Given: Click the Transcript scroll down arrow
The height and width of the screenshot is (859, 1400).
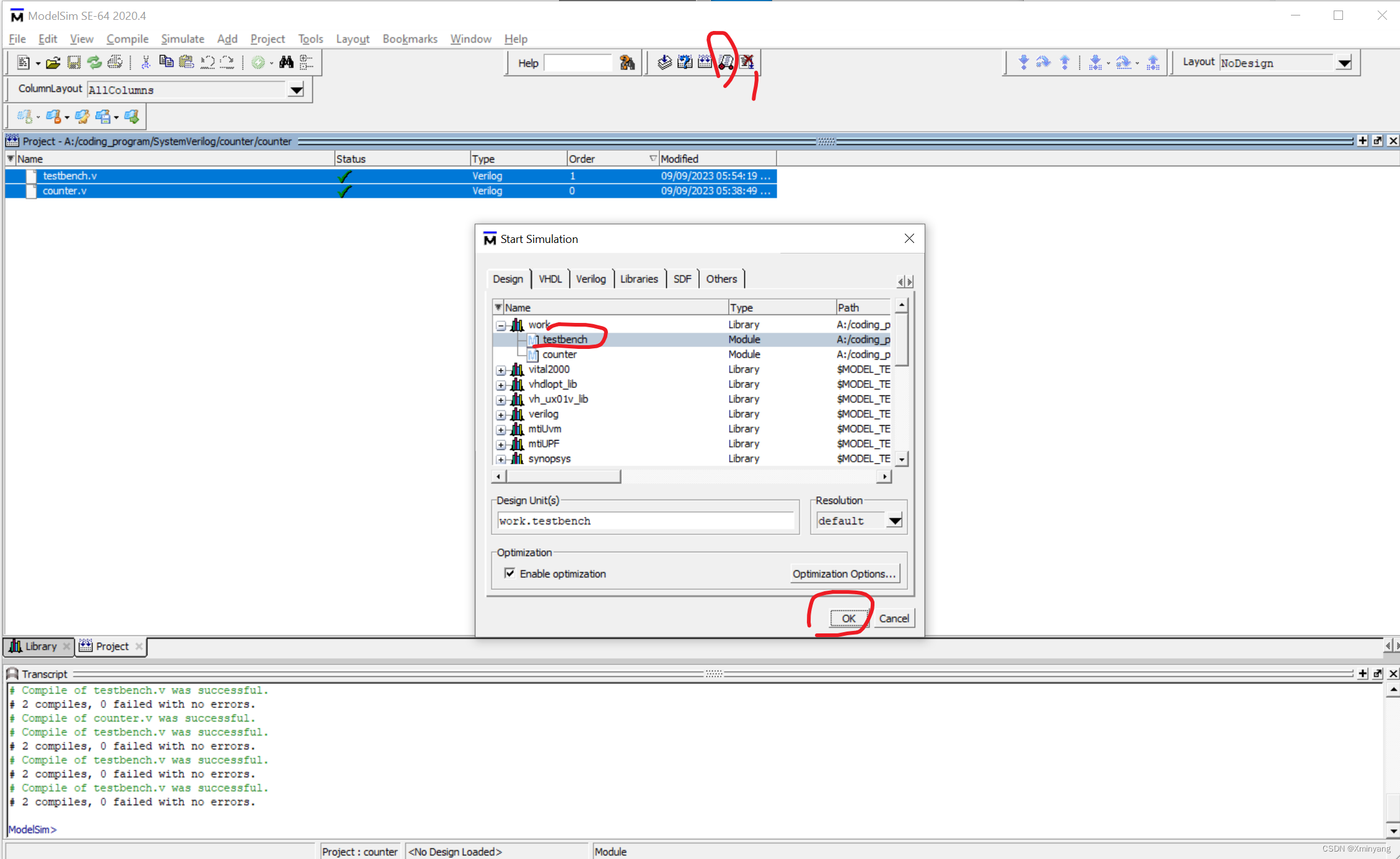Looking at the screenshot, I should point(1393,831).
